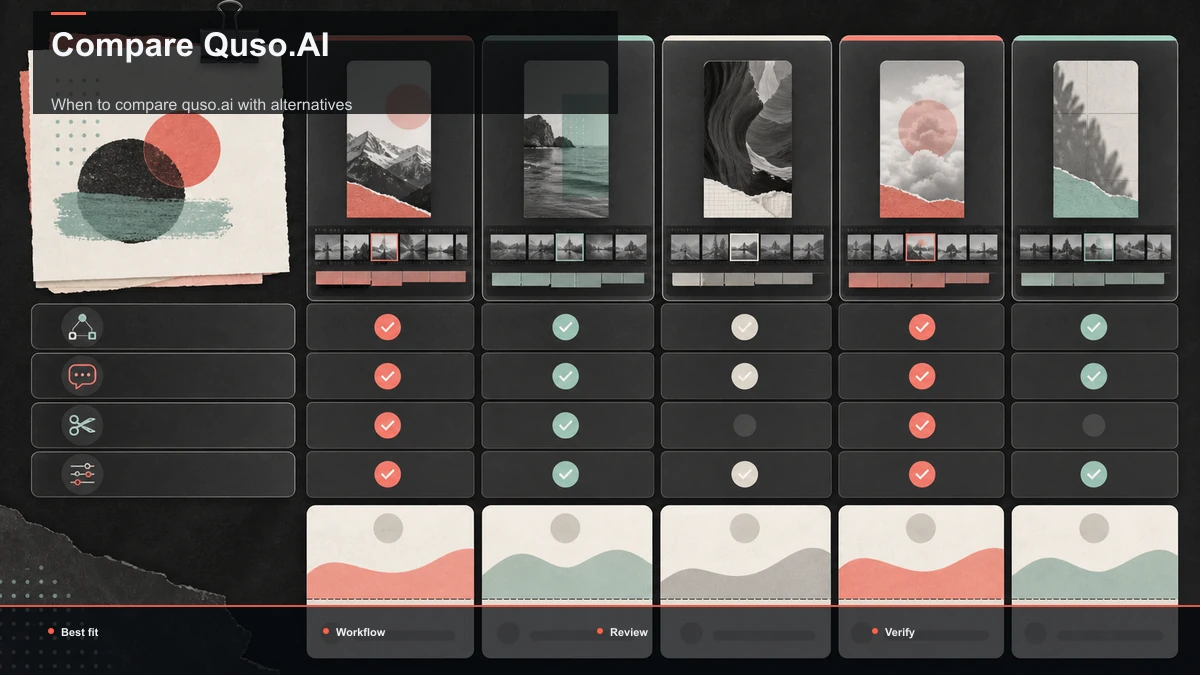Click the coral timeline strip under the mountain filmstrip
Screen dimensions: 1200x675
[x=390, y=278]
